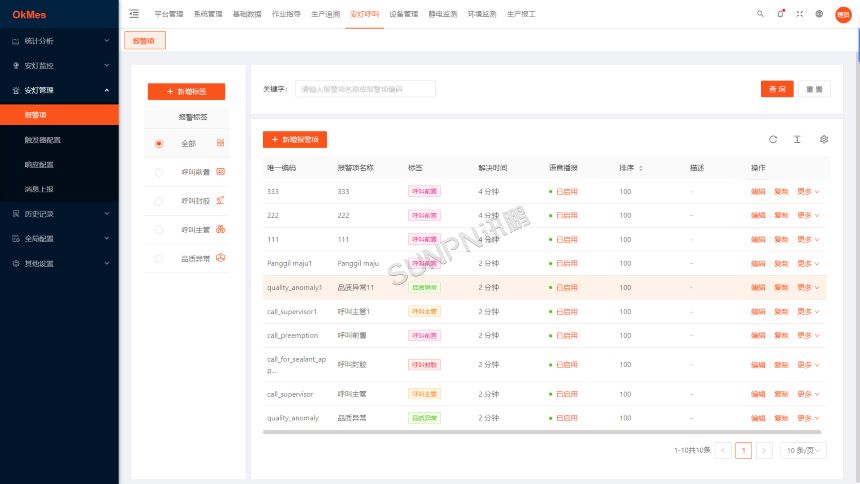Image resolution: width=860 pixels, height=484 pixels.
Task: Click the 新增报警项 button
Action: pos(295,139)
